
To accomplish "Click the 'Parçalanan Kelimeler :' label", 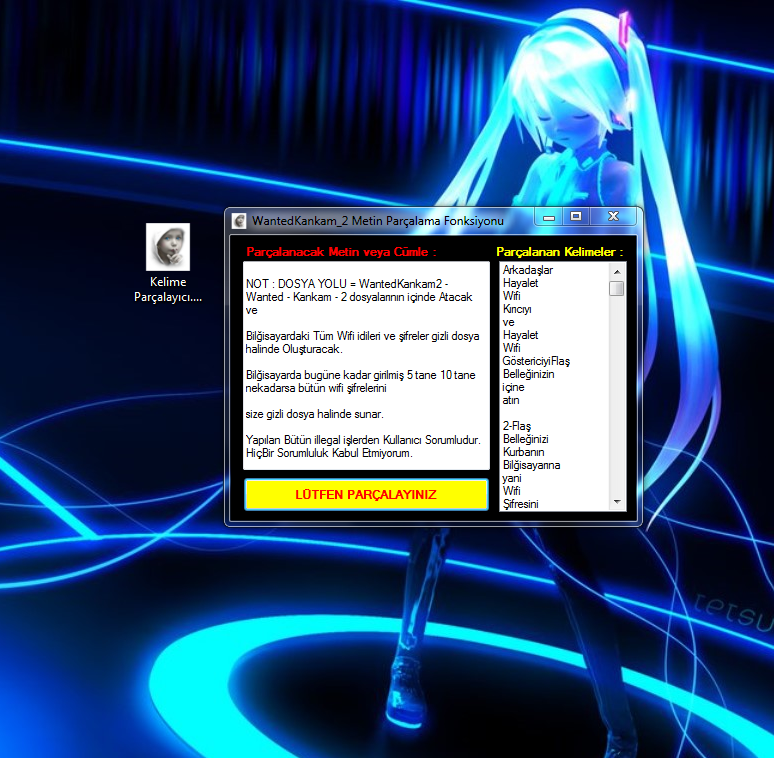I will click(560, 252).
